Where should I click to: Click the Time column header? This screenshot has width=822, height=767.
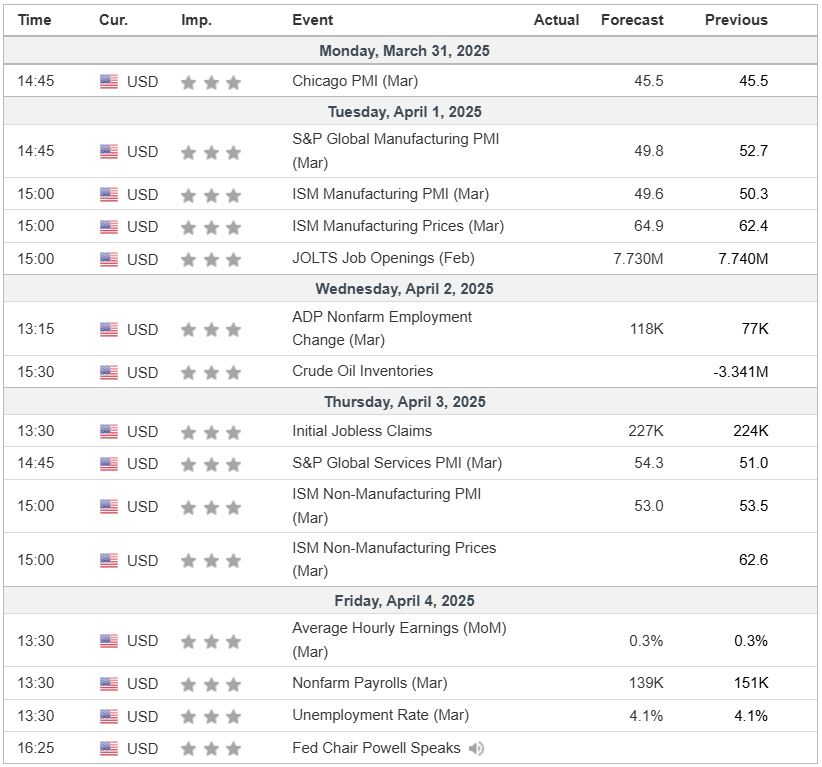point(35,20)
